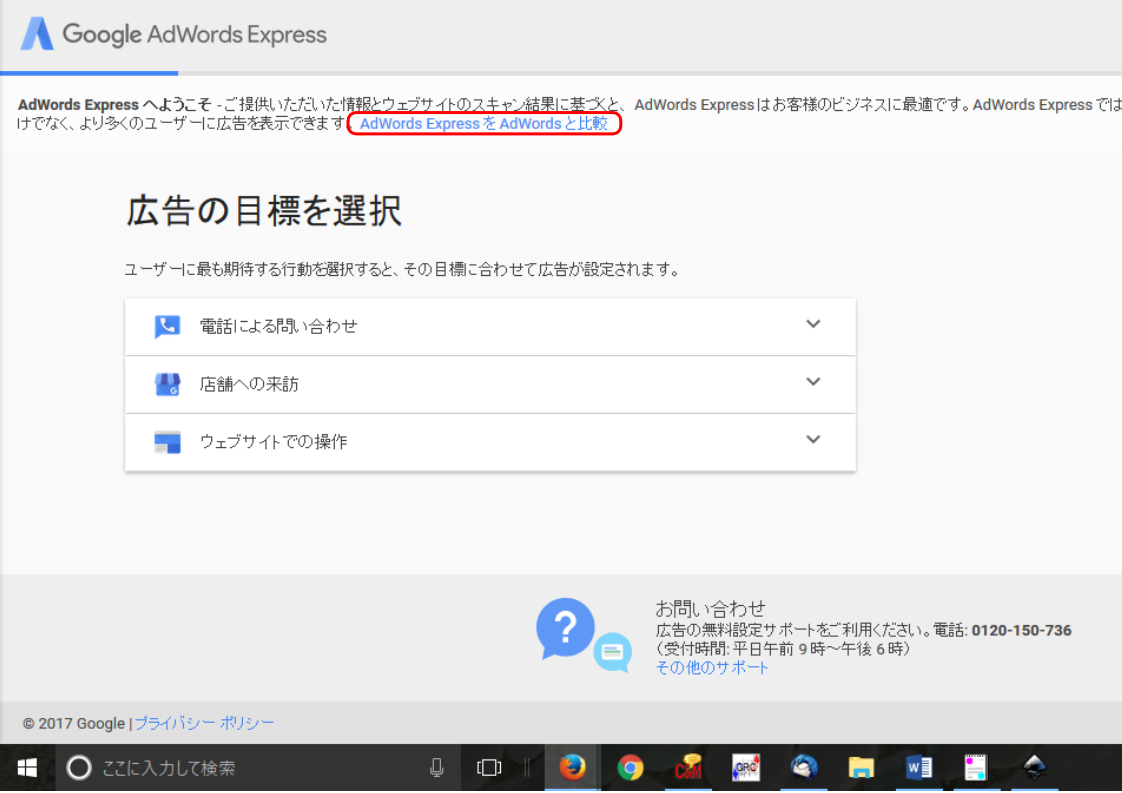Click the Google AdWords Express logo icon
Viewport: 1122px width, 793px height.
coord(37,34)
